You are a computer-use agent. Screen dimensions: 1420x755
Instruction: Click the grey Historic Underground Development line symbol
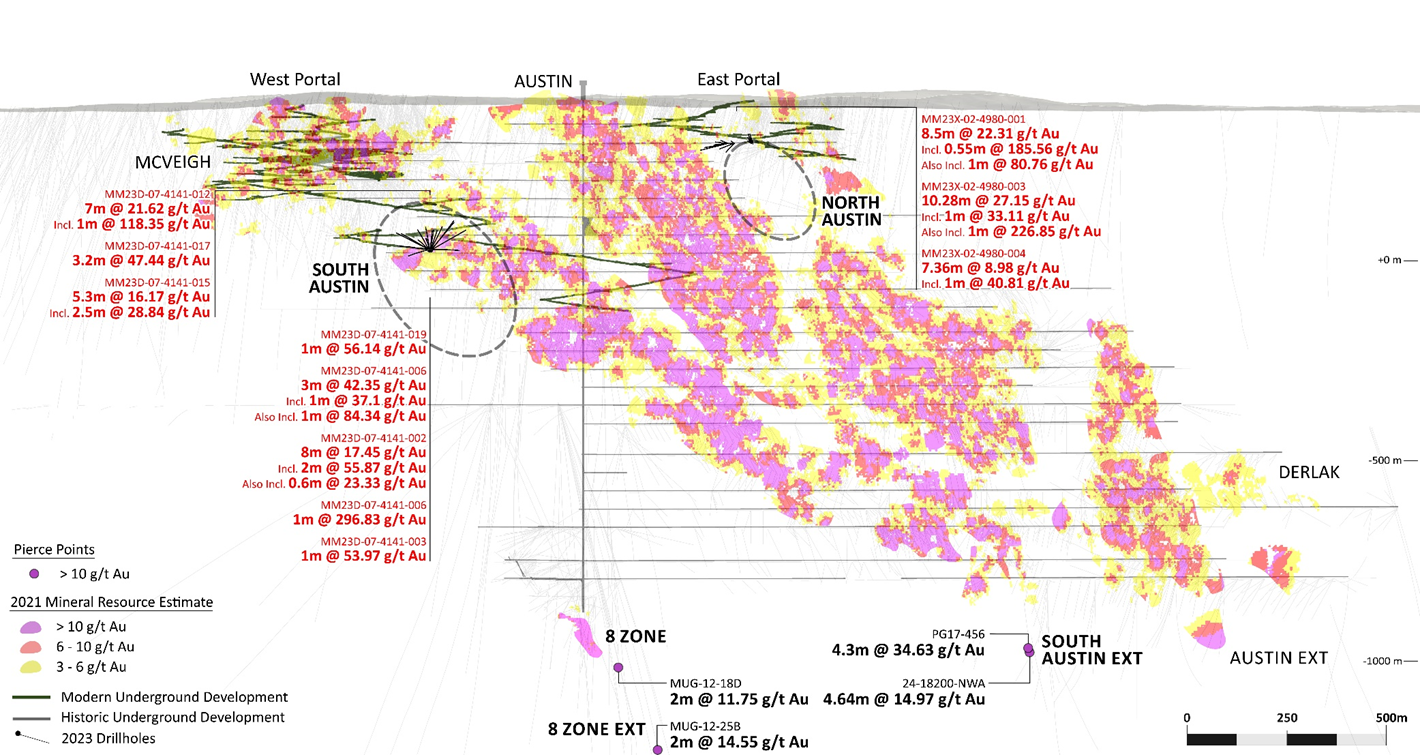tap(30, 717)
